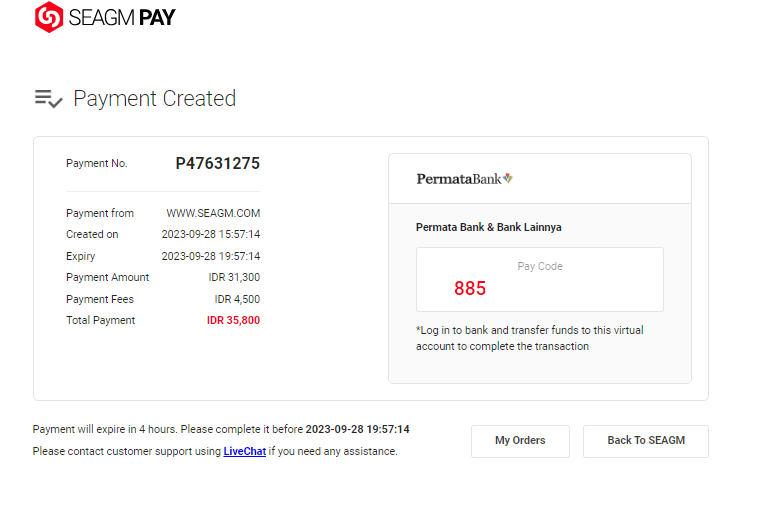Click the SEAGM PAY wordmark text

tap(122, 18)
